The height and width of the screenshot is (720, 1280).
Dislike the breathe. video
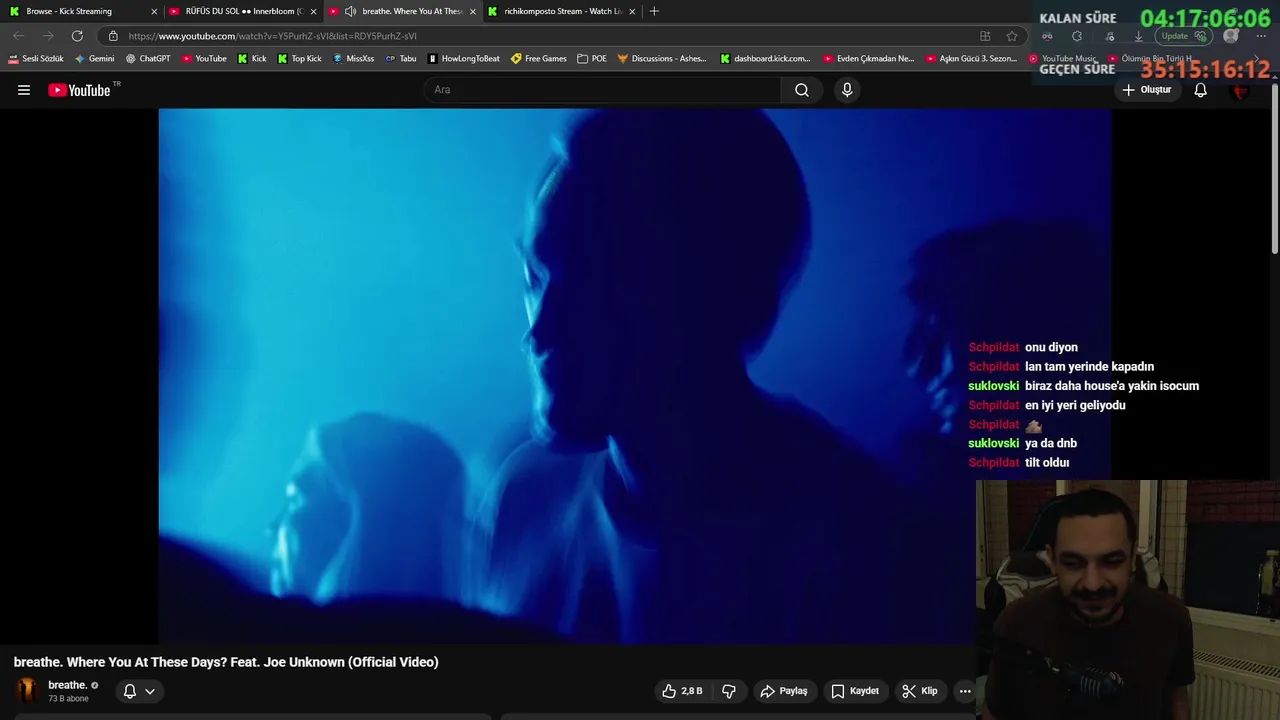[729, 691]
